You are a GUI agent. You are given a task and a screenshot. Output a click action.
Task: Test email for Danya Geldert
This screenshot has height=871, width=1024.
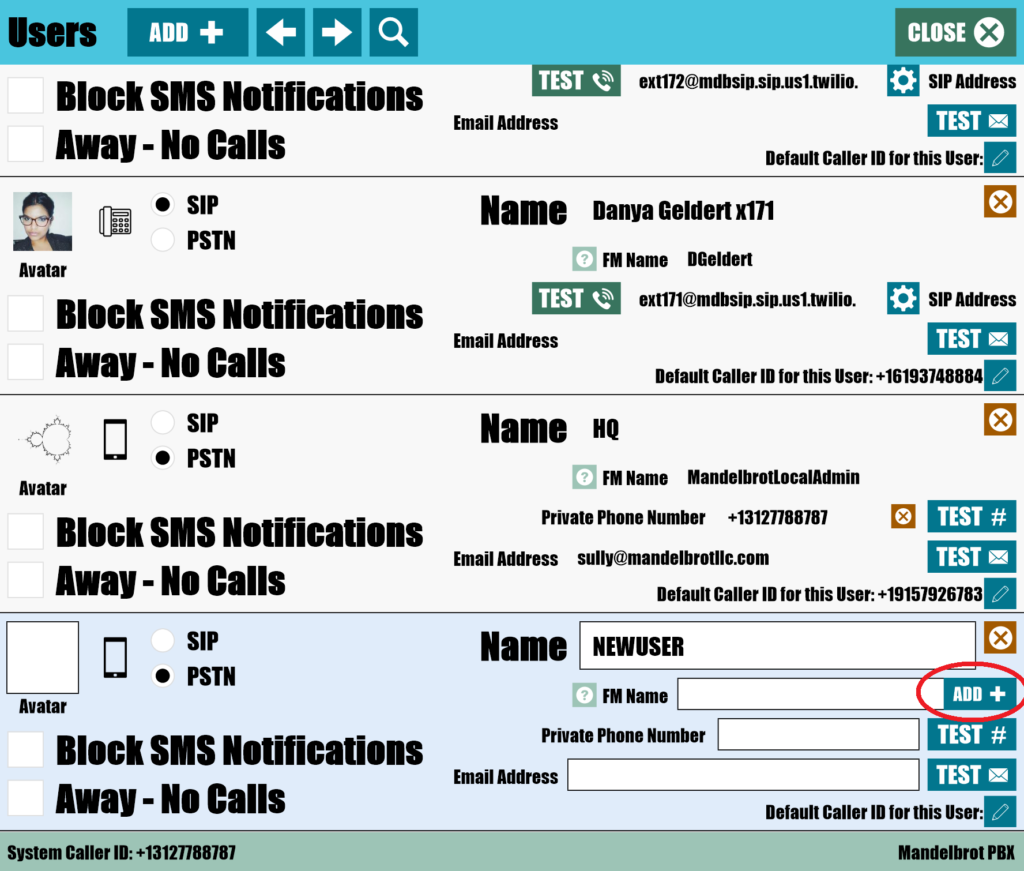pyautogui.click(x=972, y=339)
